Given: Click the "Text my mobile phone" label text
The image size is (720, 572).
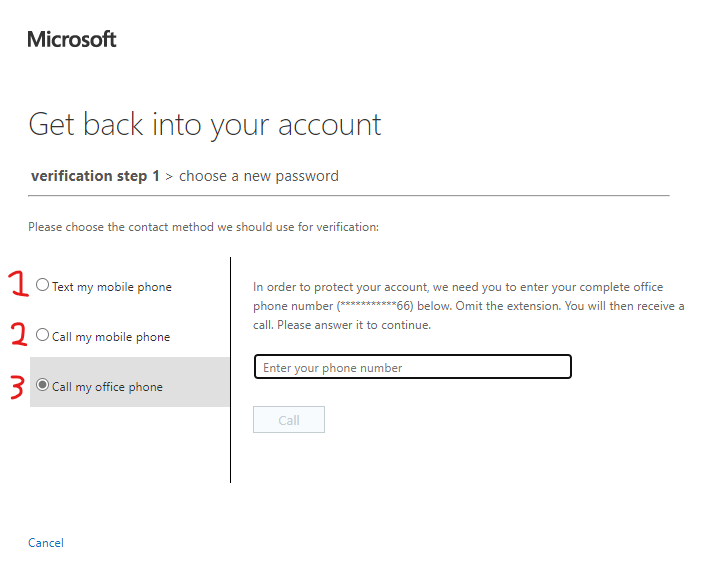Looking at the screenshot, I should [111, 287].
